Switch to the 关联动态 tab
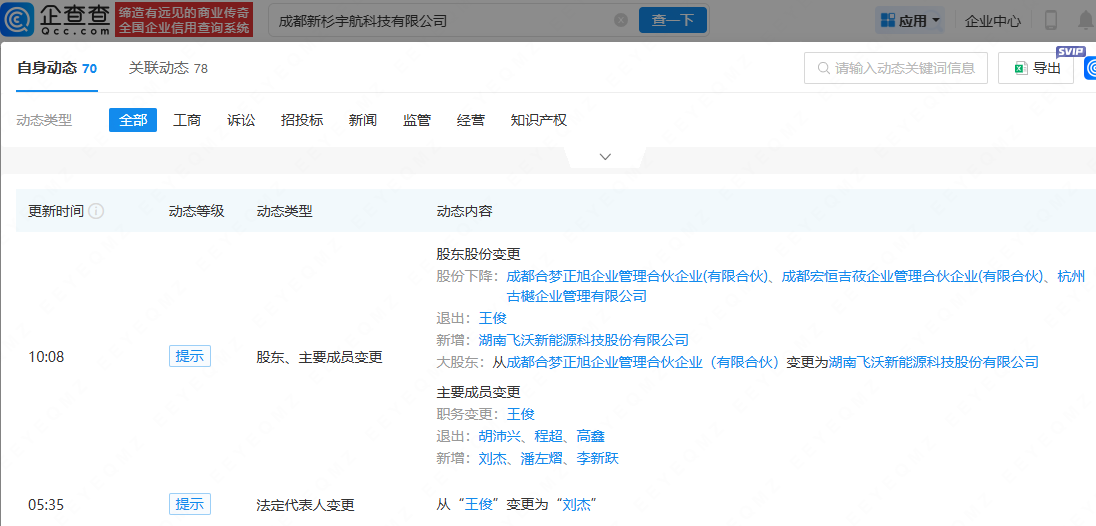 [x=168, y=68]
